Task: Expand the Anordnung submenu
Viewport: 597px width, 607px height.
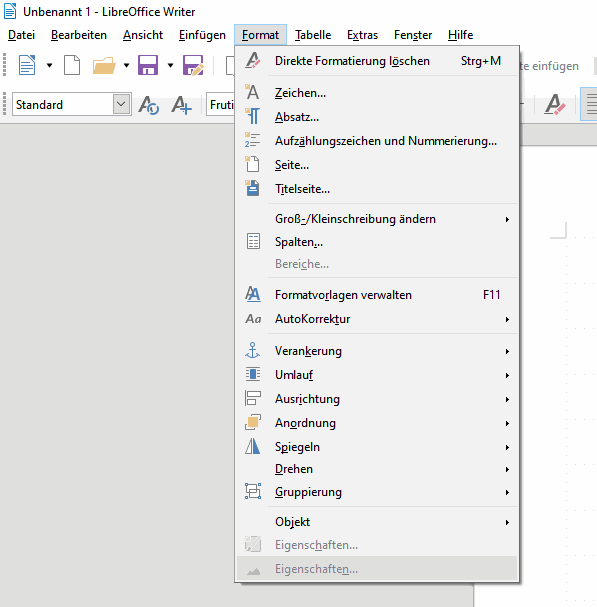Action: point(377,423)
